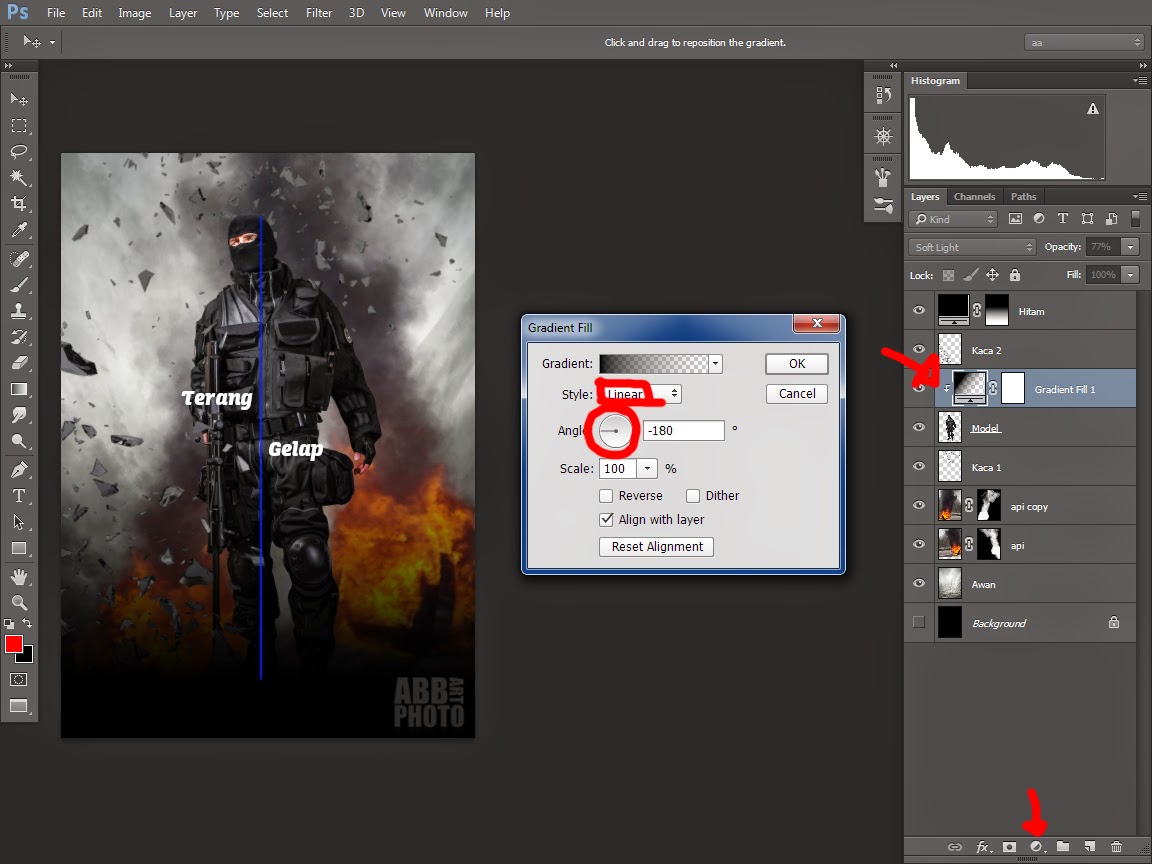Select the Lasso tool
1152x864 pixels.
19,152
